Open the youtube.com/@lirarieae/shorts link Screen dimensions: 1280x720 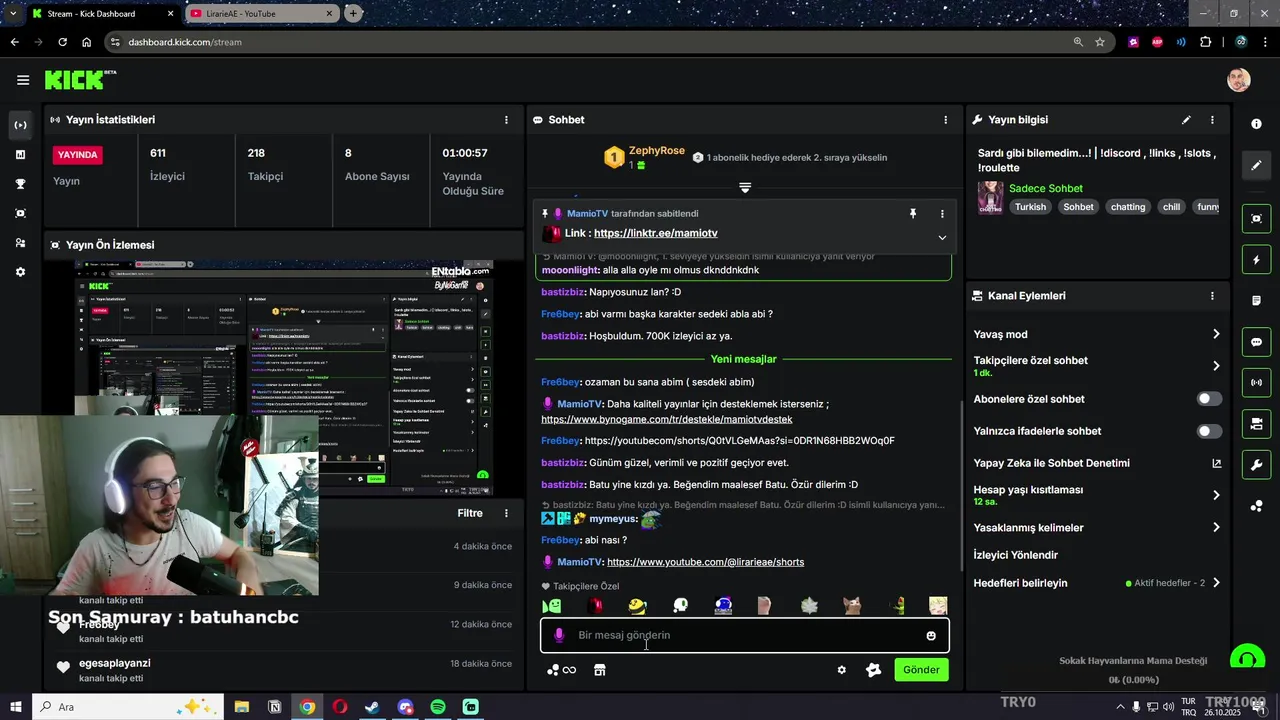705,562
